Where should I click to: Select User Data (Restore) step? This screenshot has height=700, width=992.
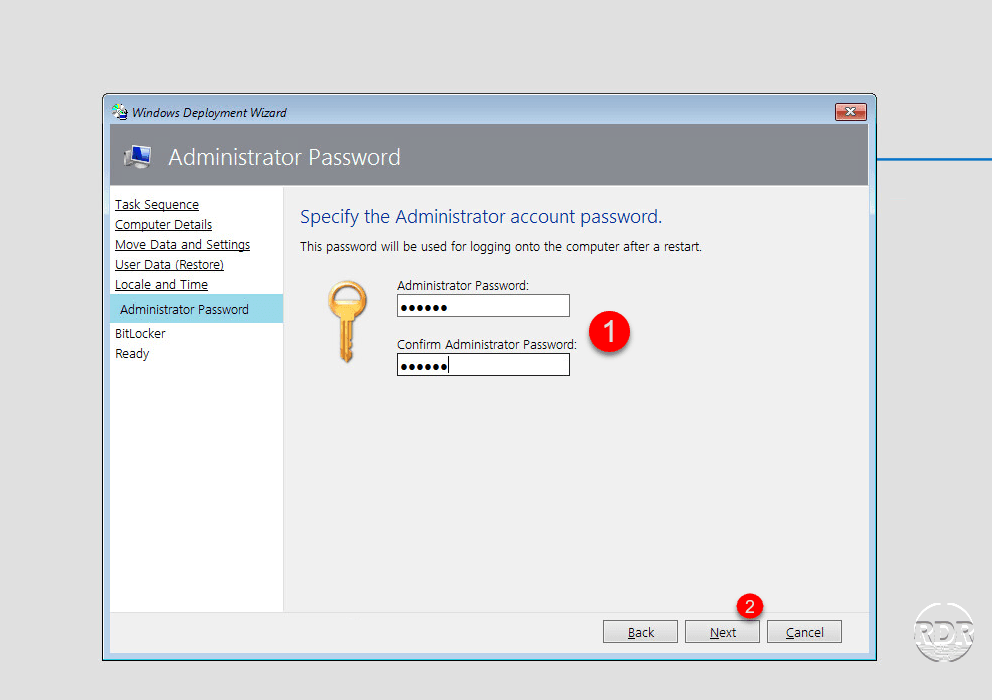pyautogui.click(x=169, y=265)
